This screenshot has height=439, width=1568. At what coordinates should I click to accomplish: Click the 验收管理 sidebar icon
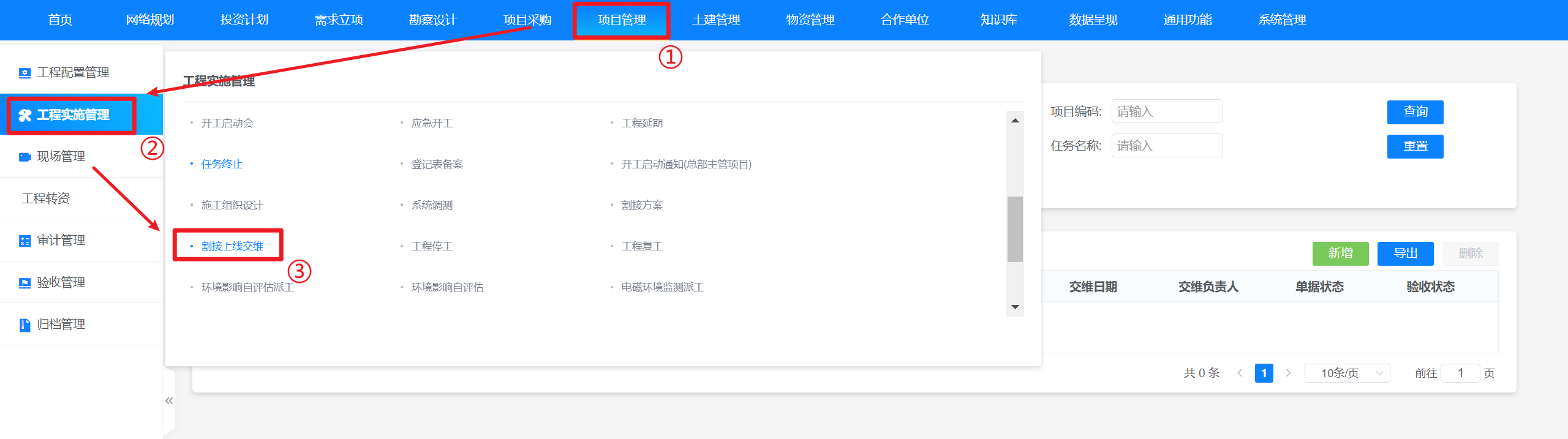pyautogui.click(x=24, y=283)
